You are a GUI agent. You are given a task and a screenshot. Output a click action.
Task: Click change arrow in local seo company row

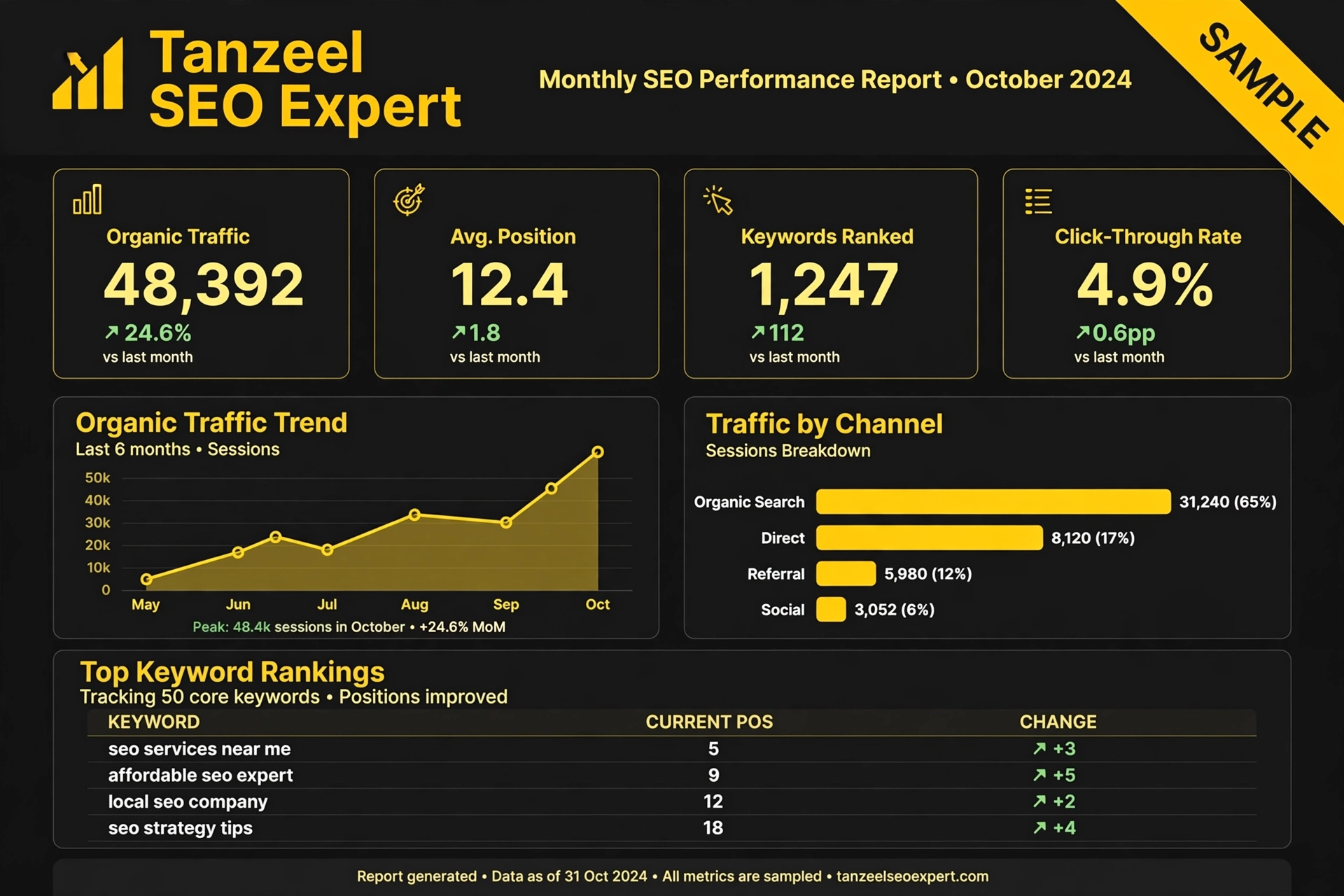click(1039, 801)
